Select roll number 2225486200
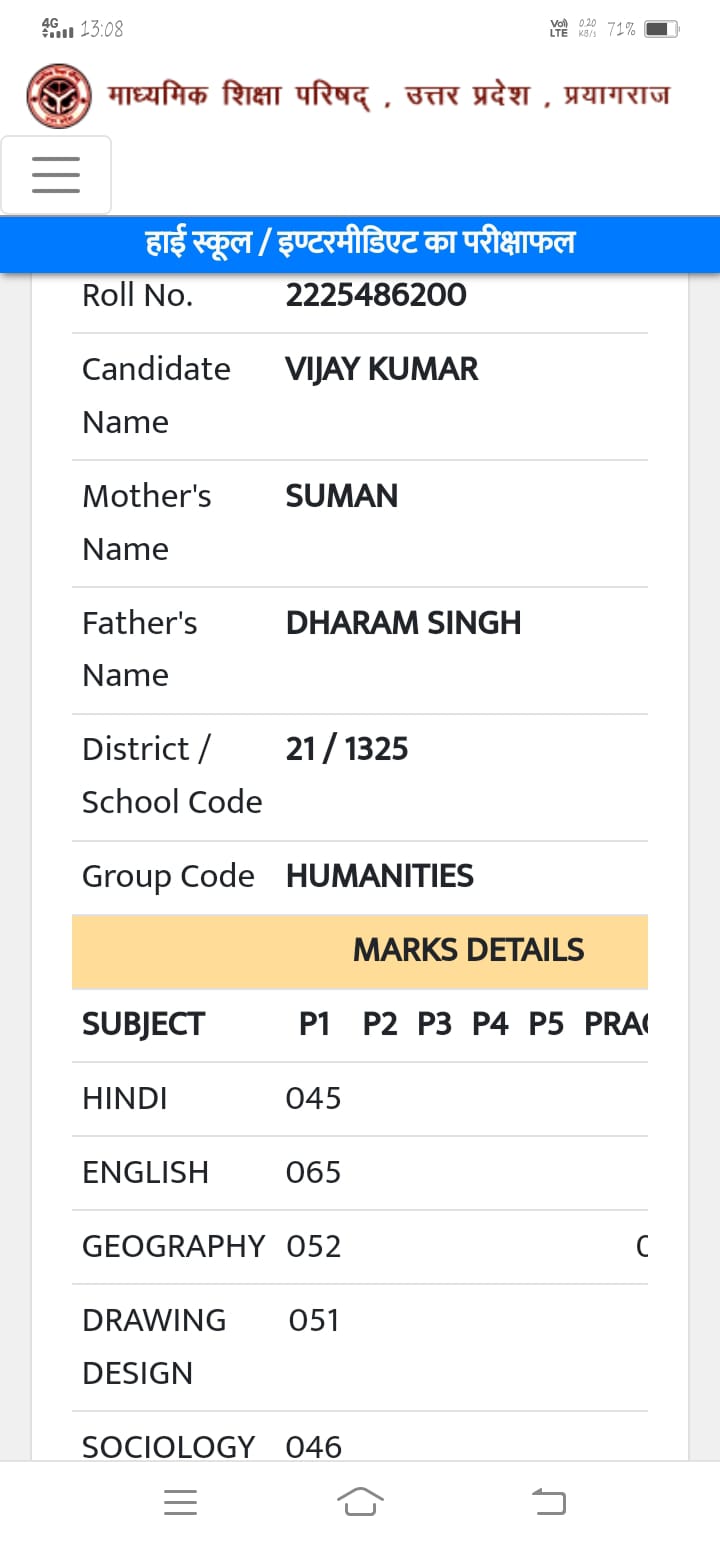Screen dimensions: 720x1544 point(376,295)
